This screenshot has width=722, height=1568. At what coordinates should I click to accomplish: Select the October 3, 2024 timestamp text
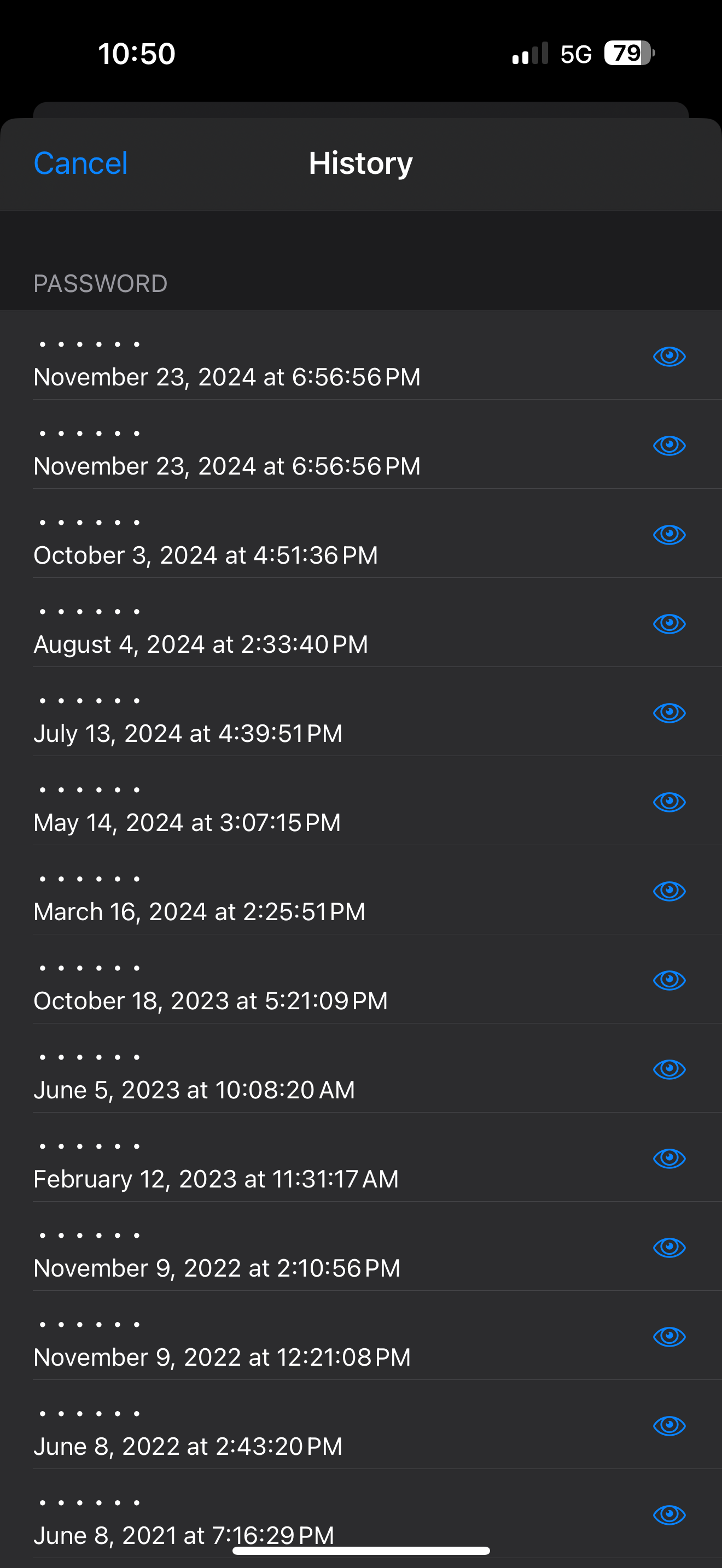(x=206, y=555)
